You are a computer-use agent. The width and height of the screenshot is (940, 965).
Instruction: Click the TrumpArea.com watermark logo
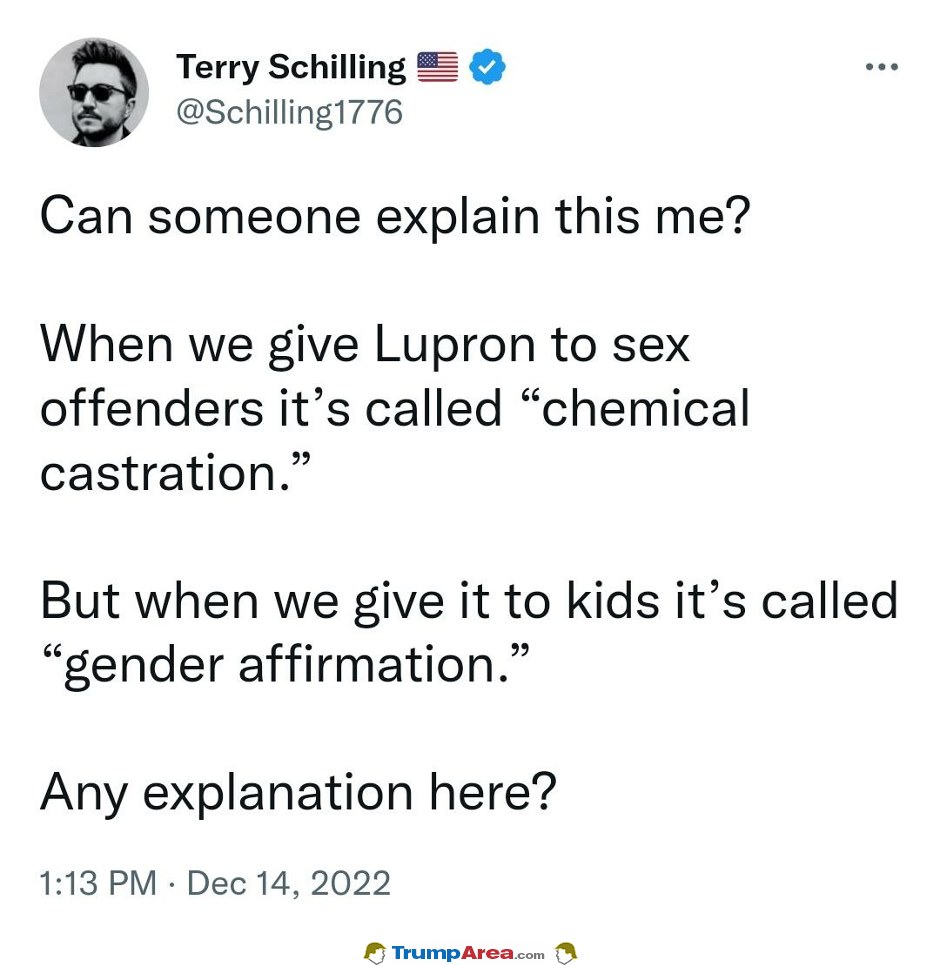pyautogui.click(x=470, y=953)
